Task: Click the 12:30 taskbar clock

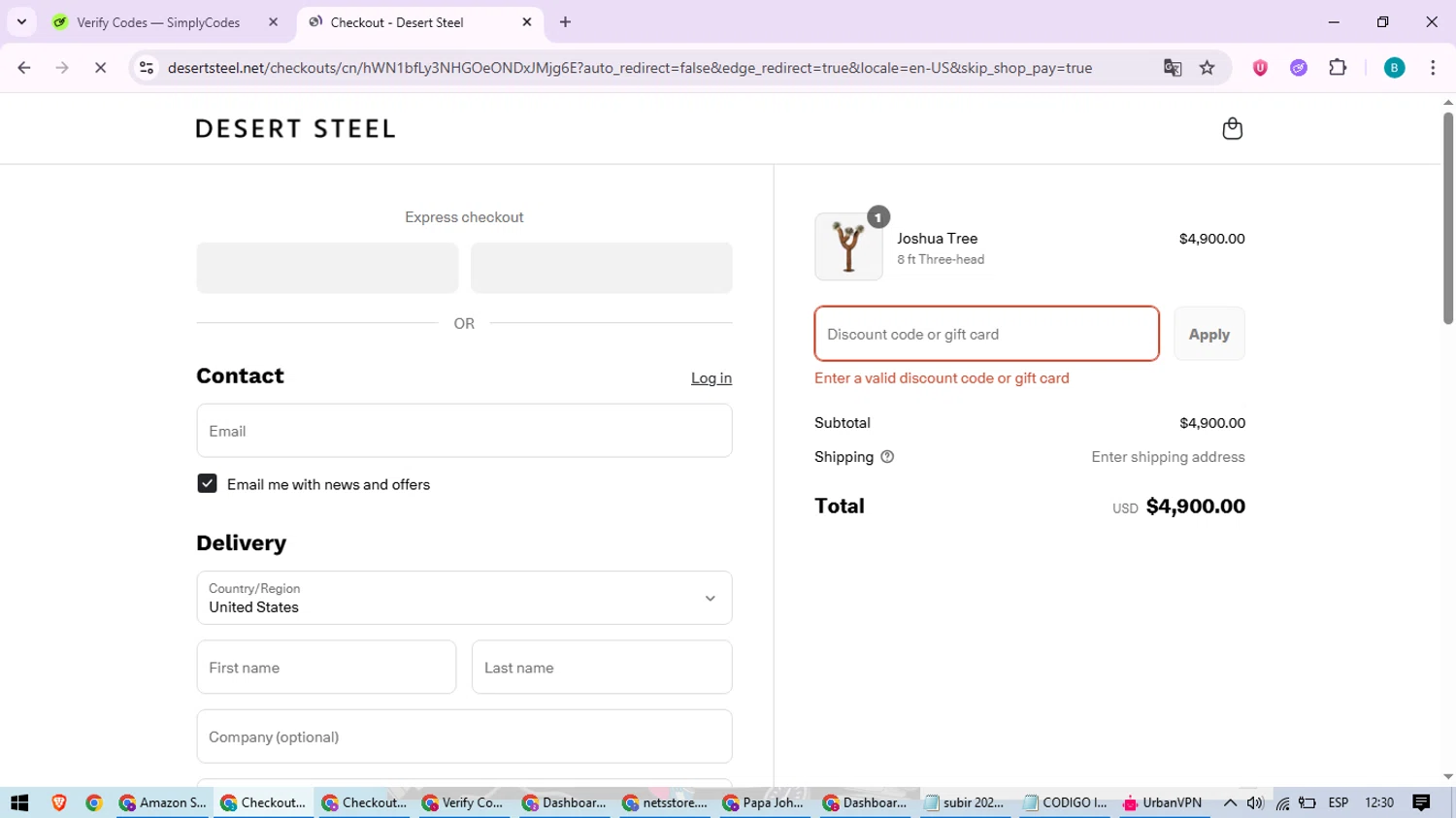Action: pyautogui.click(x=1379, y=802)
